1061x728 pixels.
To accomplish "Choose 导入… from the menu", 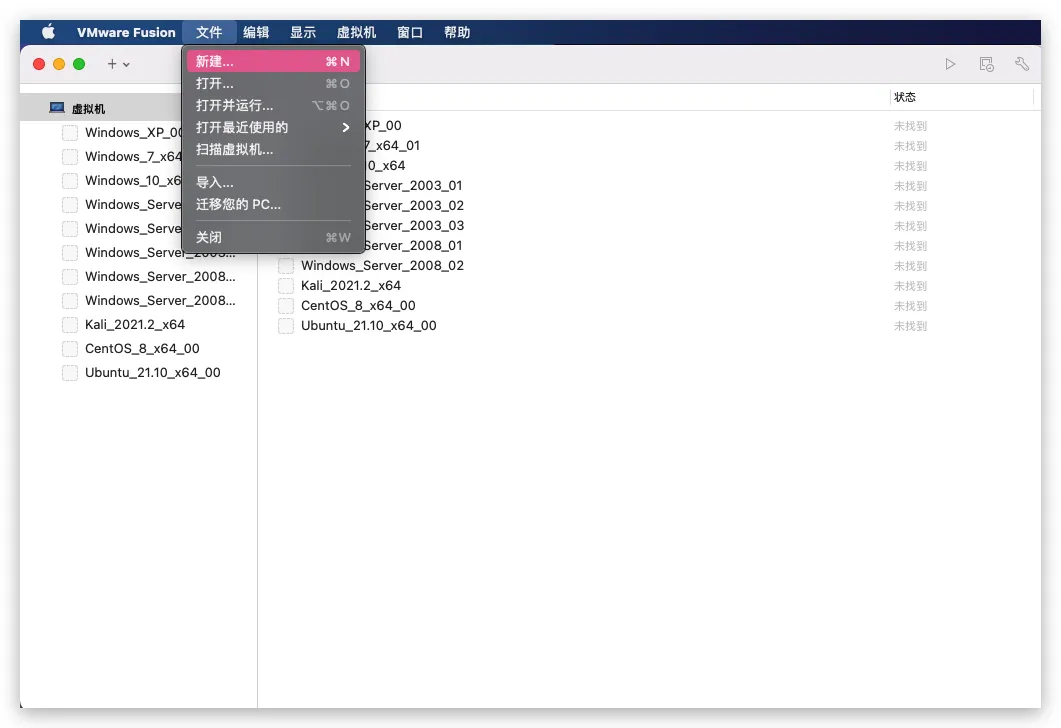I will [273, 182].
